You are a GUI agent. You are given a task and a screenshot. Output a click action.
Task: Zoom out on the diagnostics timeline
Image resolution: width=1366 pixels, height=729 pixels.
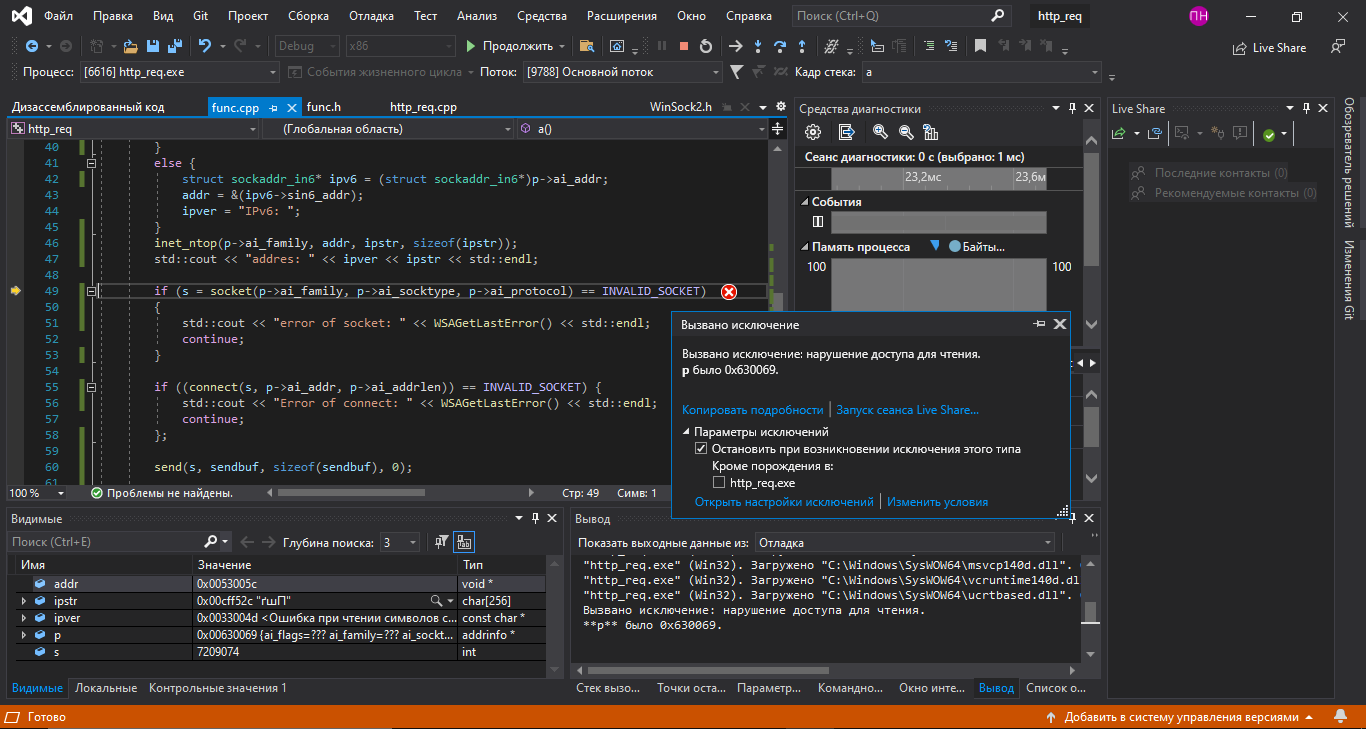tap(906, 132)
